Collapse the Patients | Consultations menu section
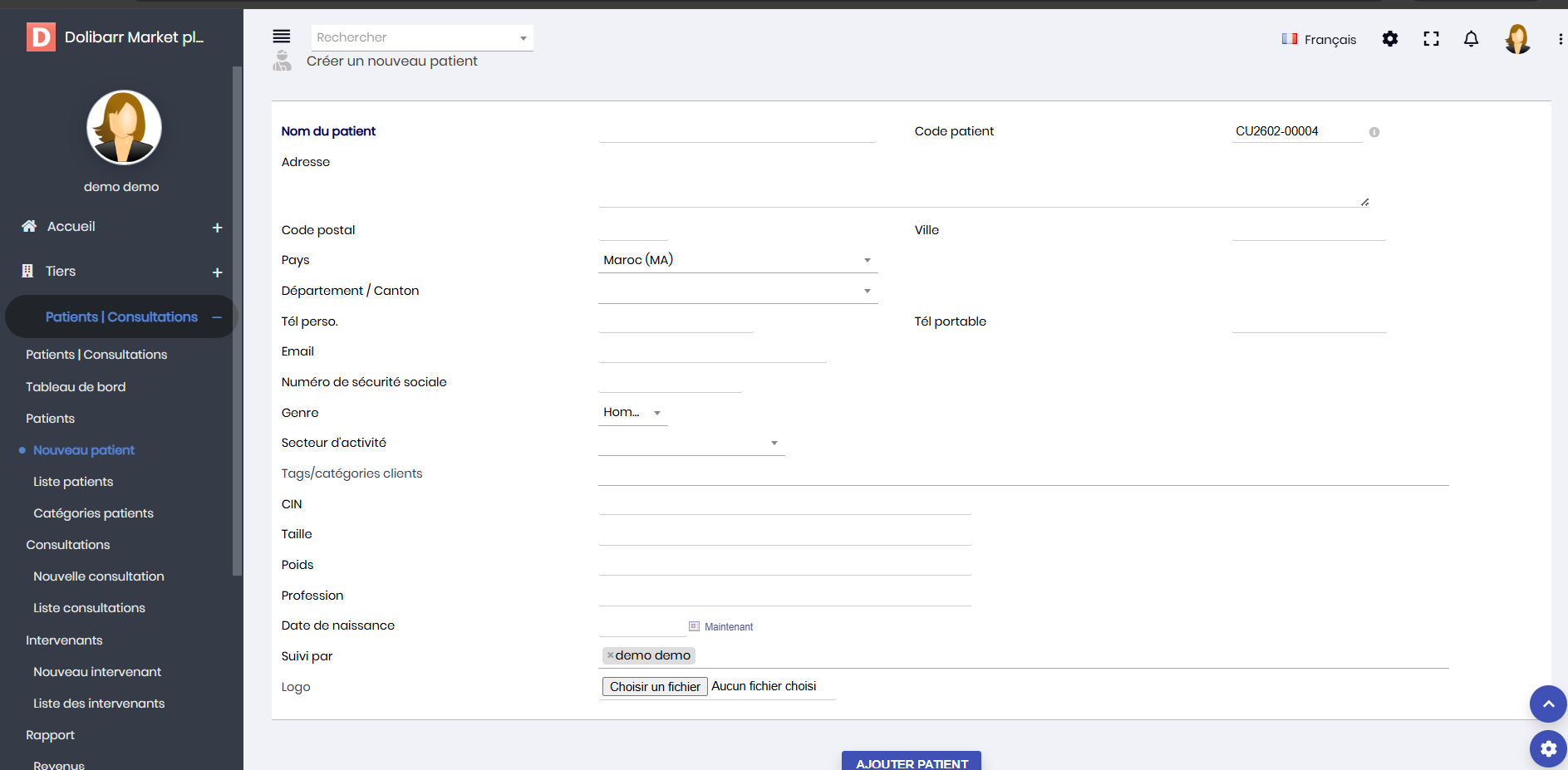Image resolution: width=1568 pixels, height=770 pixels. [x=217, y=317]
